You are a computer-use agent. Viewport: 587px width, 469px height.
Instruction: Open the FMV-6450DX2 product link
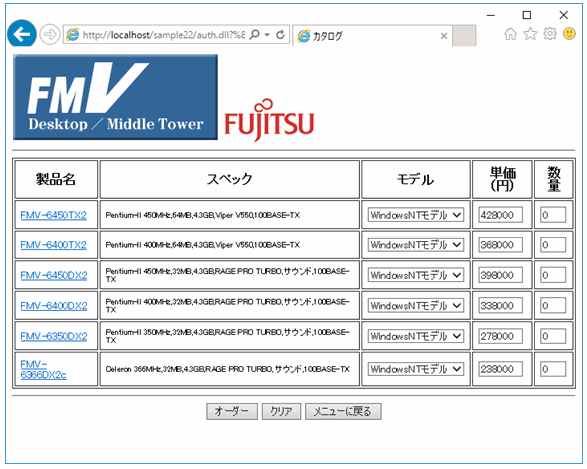54,275
